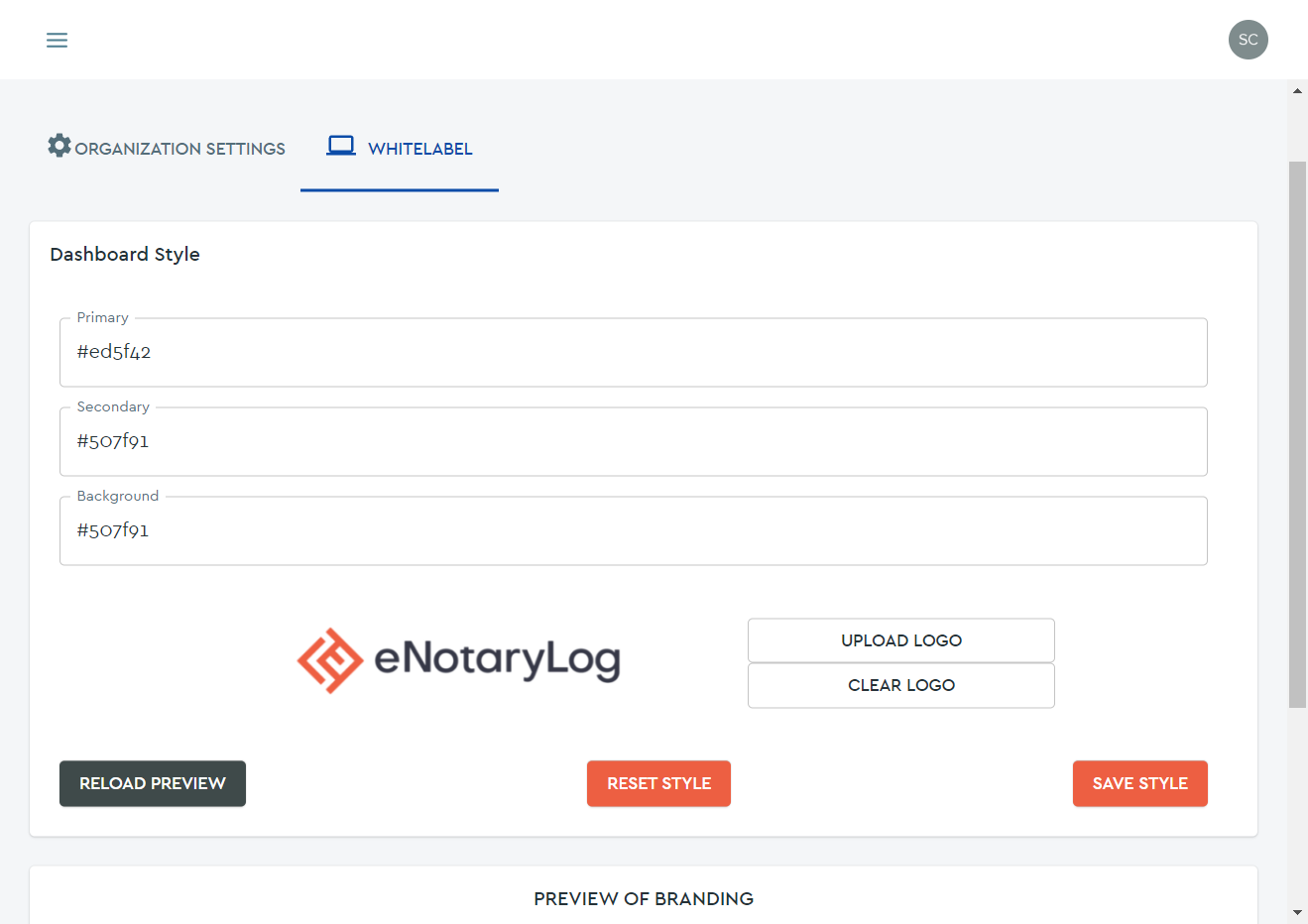
Task: Focus the Primary color input field
Action: tap(634, 352)
